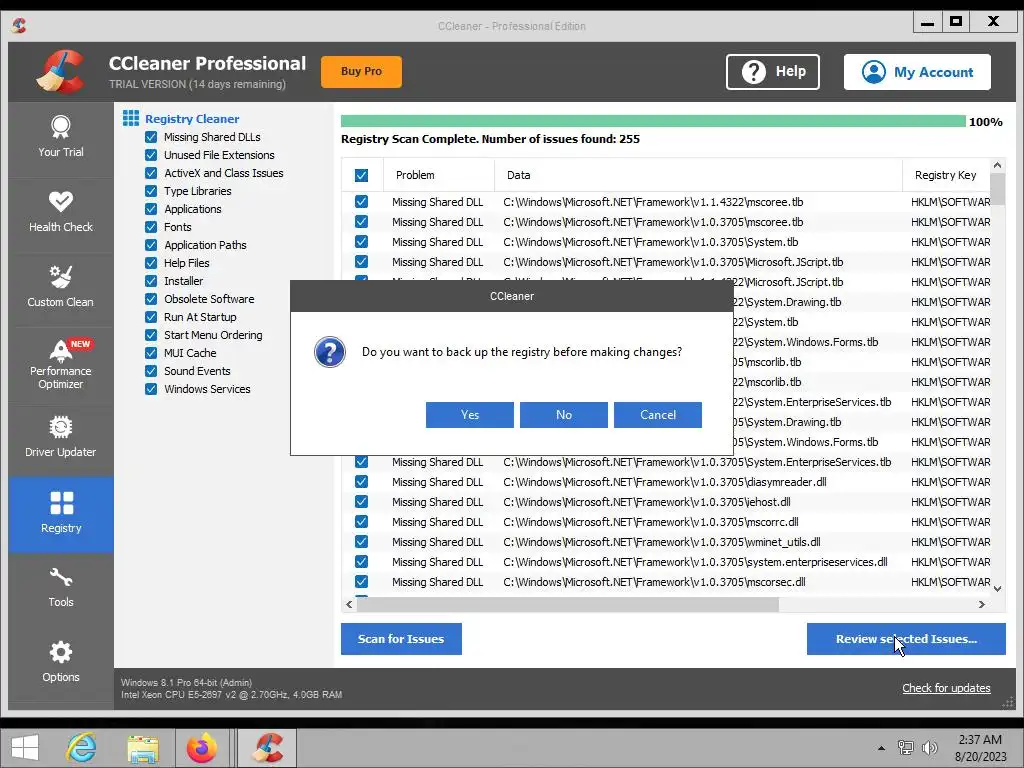Click Yes to back up registry

[470, 415]
